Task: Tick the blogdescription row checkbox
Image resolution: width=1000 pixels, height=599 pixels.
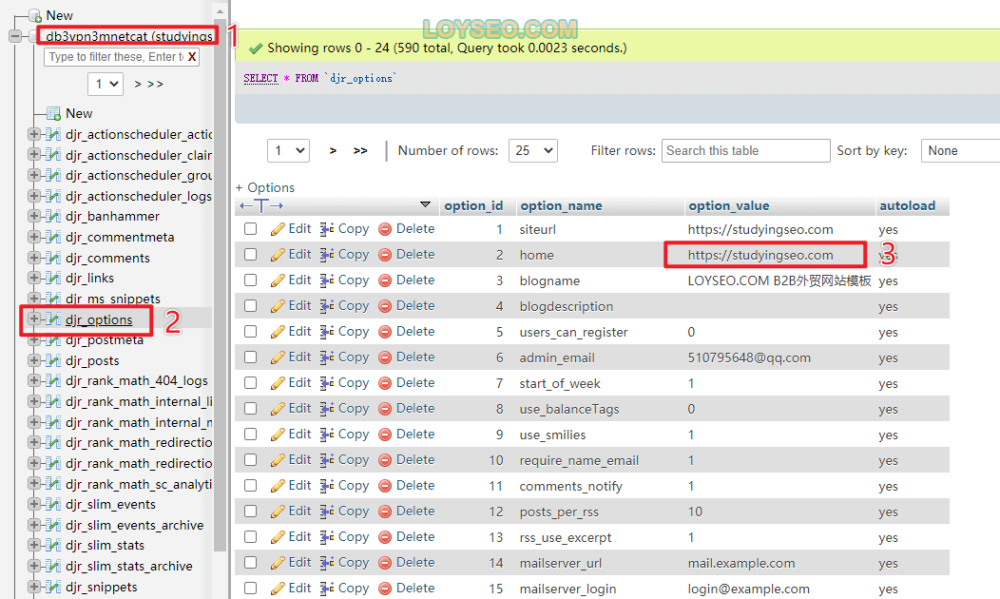Action: pos(251,306)
